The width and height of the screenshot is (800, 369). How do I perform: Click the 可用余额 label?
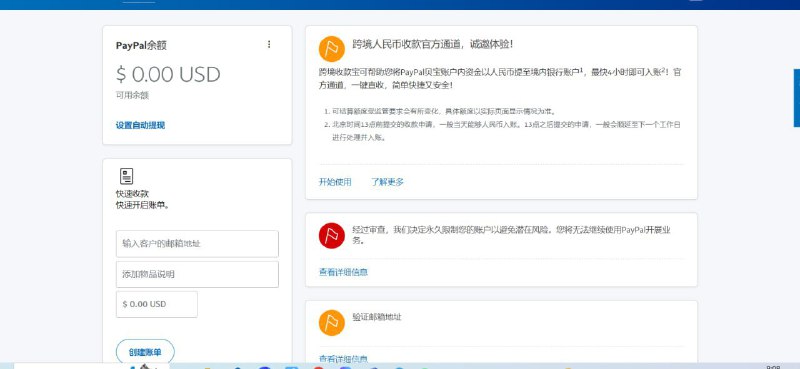132,95
